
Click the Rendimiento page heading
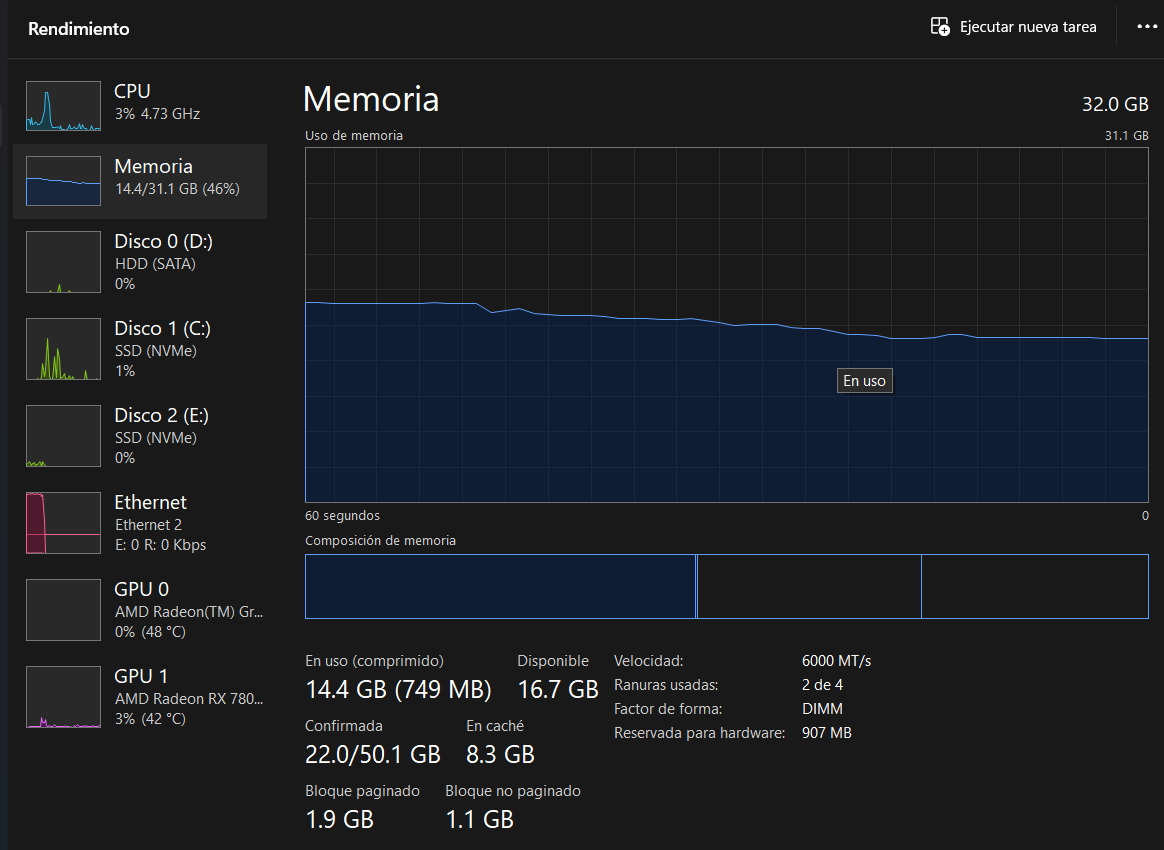click(79, 29)
